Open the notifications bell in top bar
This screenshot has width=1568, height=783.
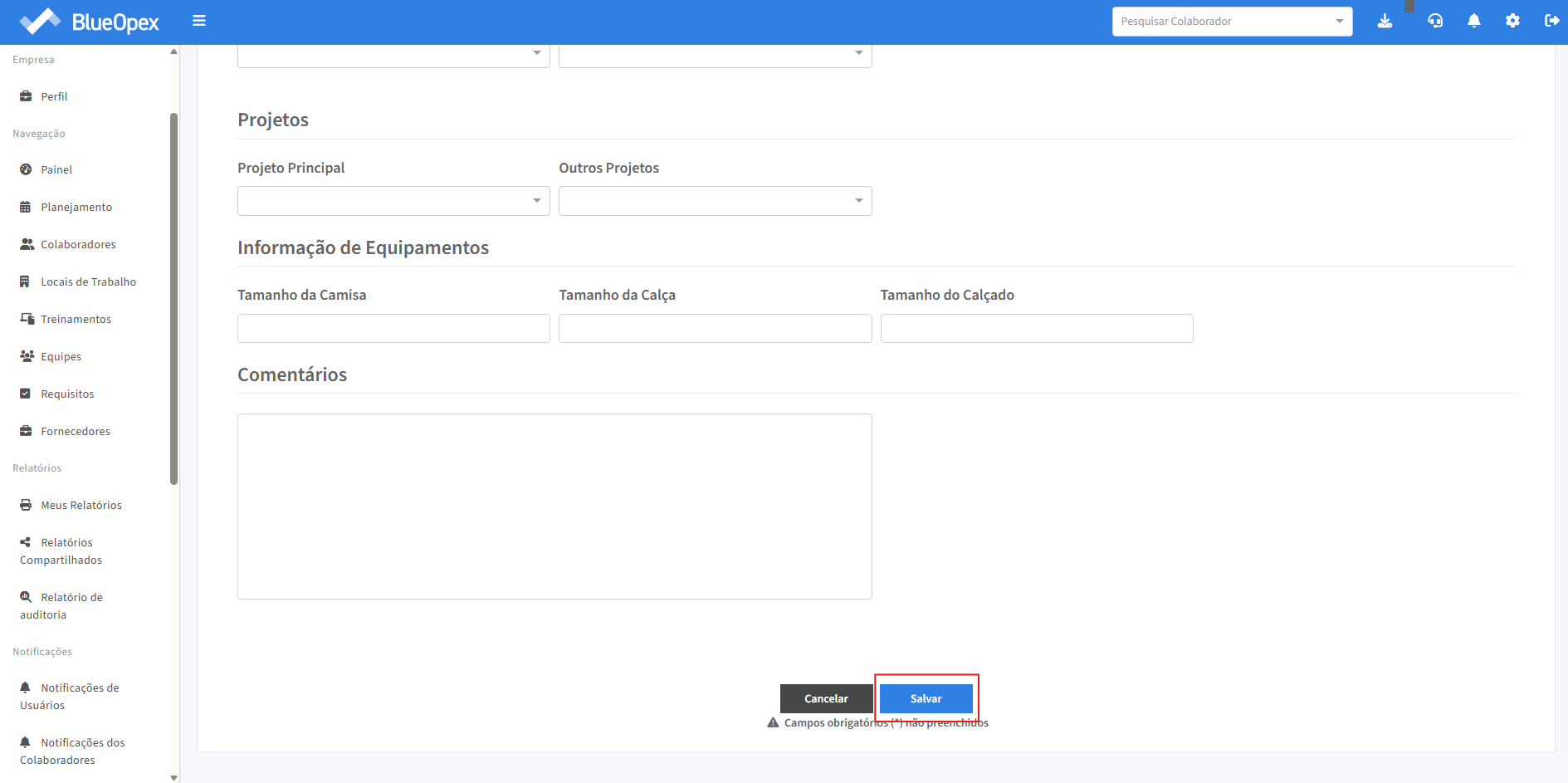[1474, 21]
